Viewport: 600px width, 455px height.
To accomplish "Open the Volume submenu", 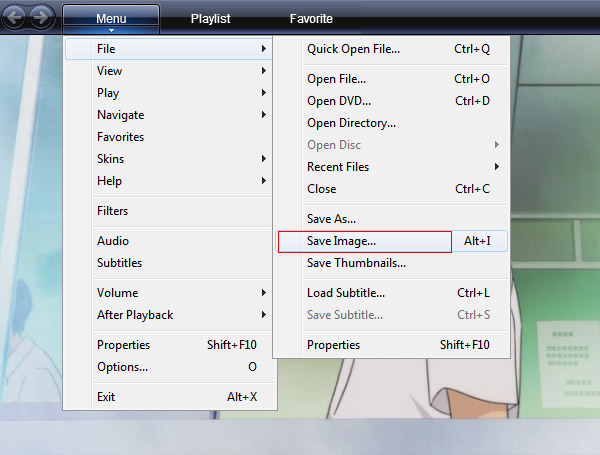I will click(168, 293).
